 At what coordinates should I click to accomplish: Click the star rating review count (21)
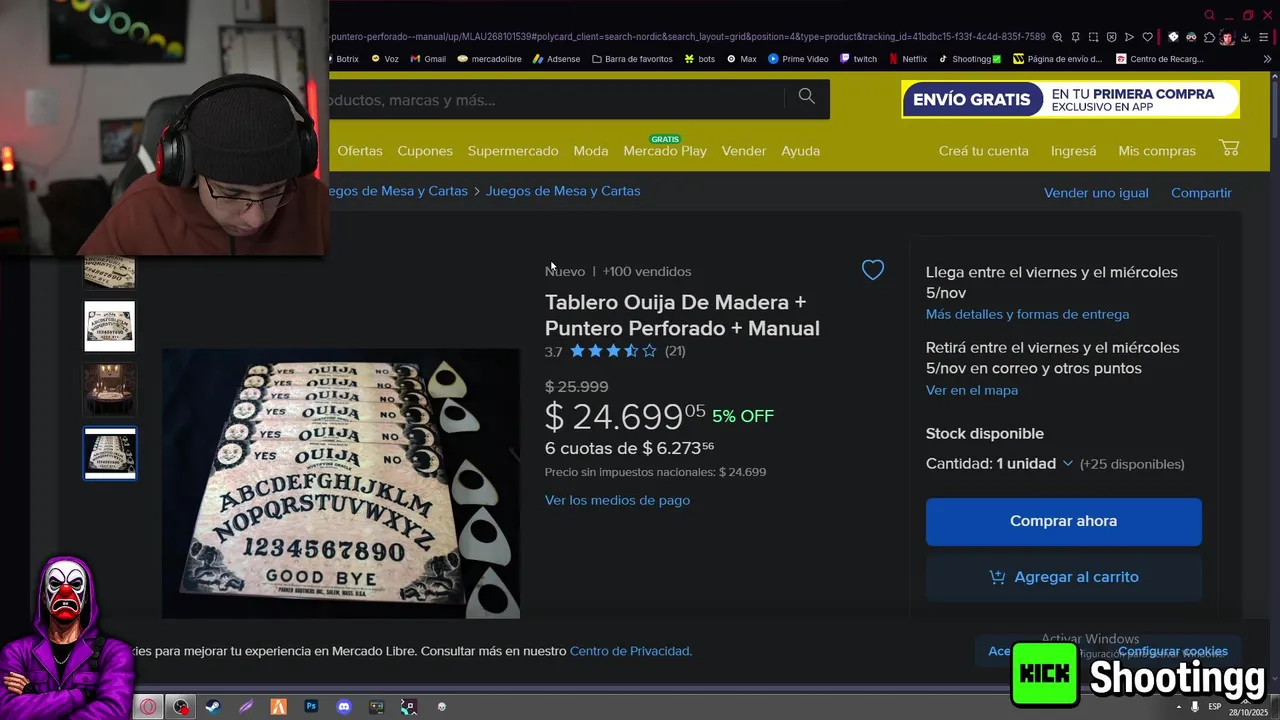(675, 351)
